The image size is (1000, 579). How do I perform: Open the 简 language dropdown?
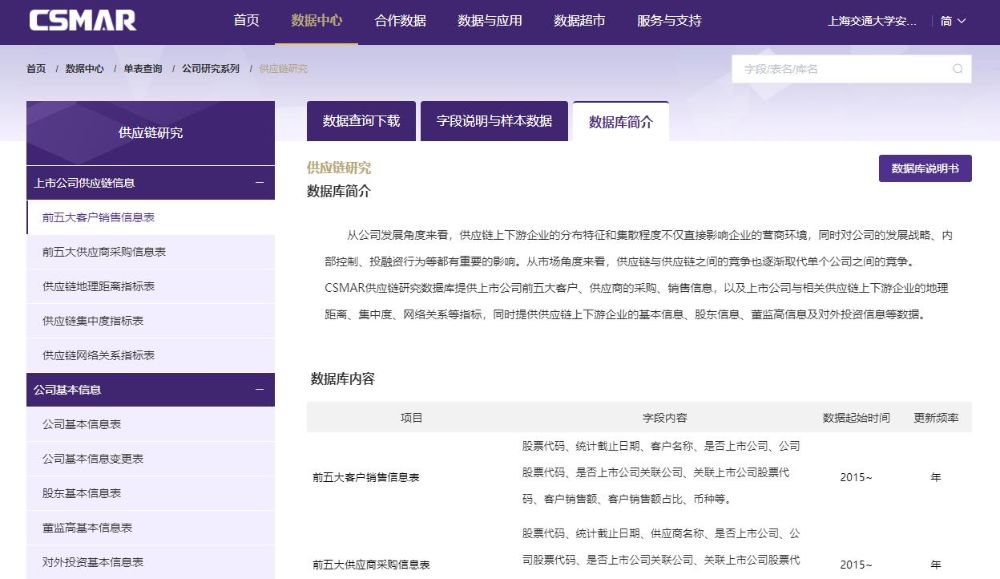[953, 21]
